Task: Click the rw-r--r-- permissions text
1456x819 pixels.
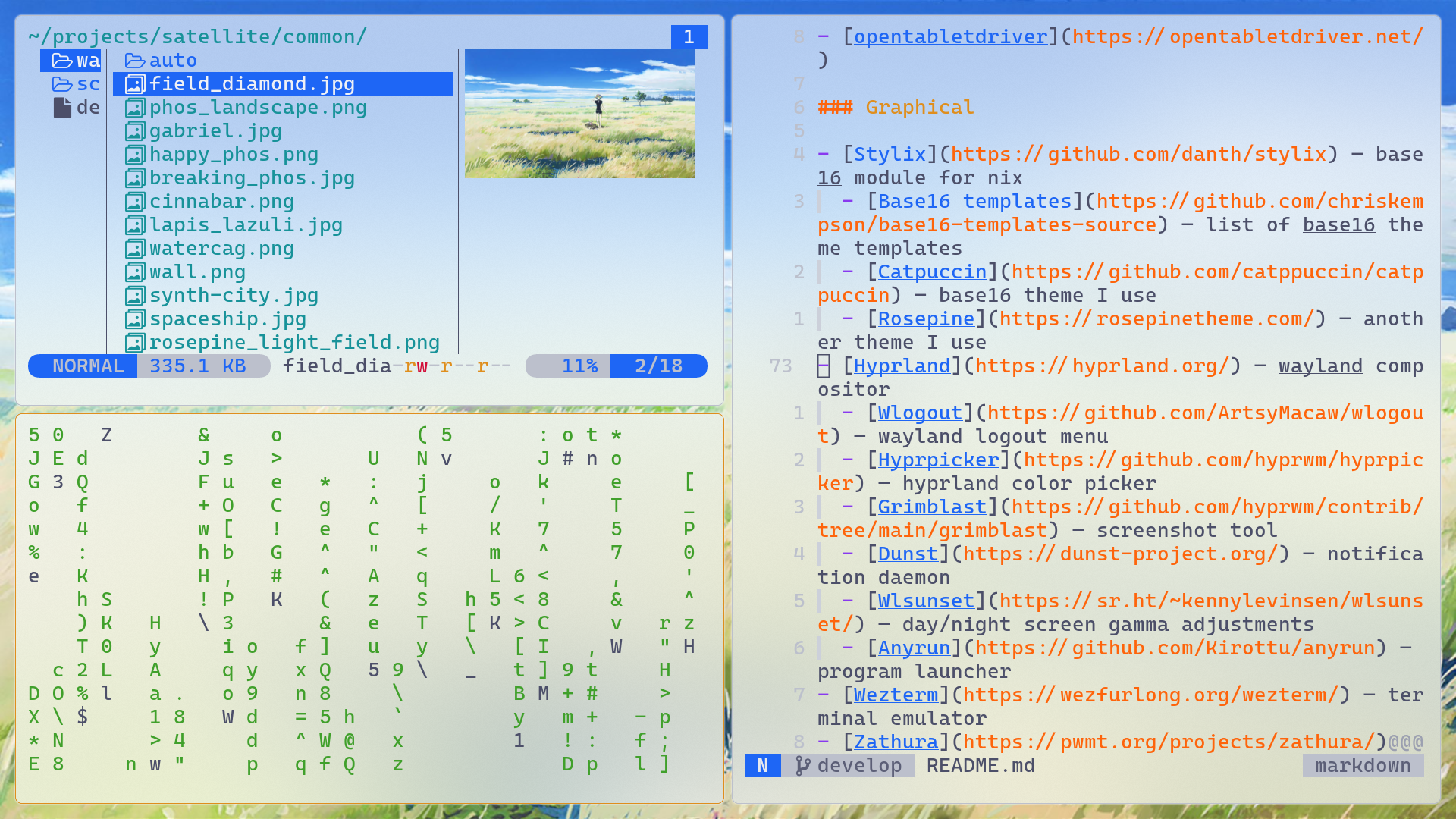Action: tap(452, 366)
